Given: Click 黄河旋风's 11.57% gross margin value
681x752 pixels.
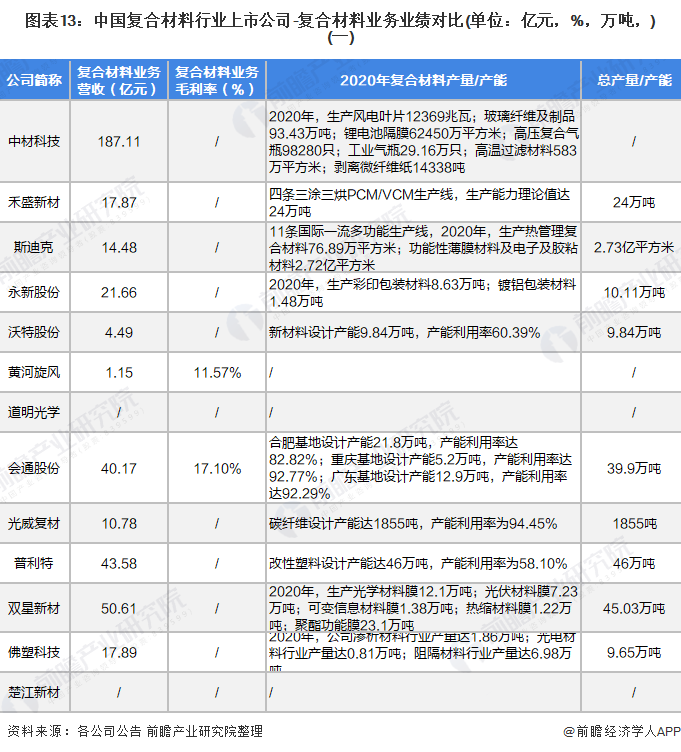Looking at the screenshot, I should 216,372.
